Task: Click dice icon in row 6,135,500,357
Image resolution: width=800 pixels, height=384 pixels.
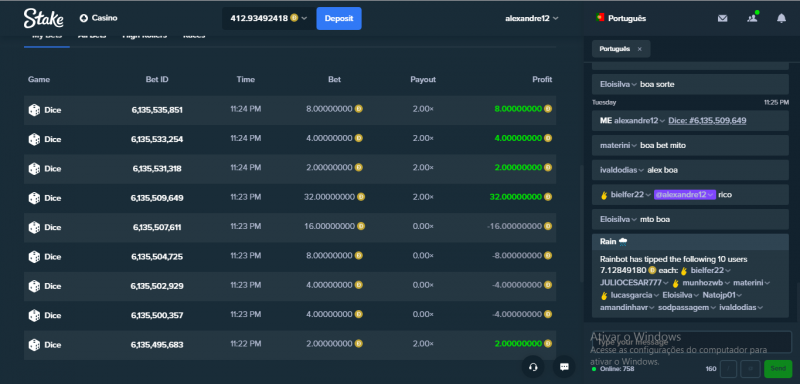Action: pos(34,315)
